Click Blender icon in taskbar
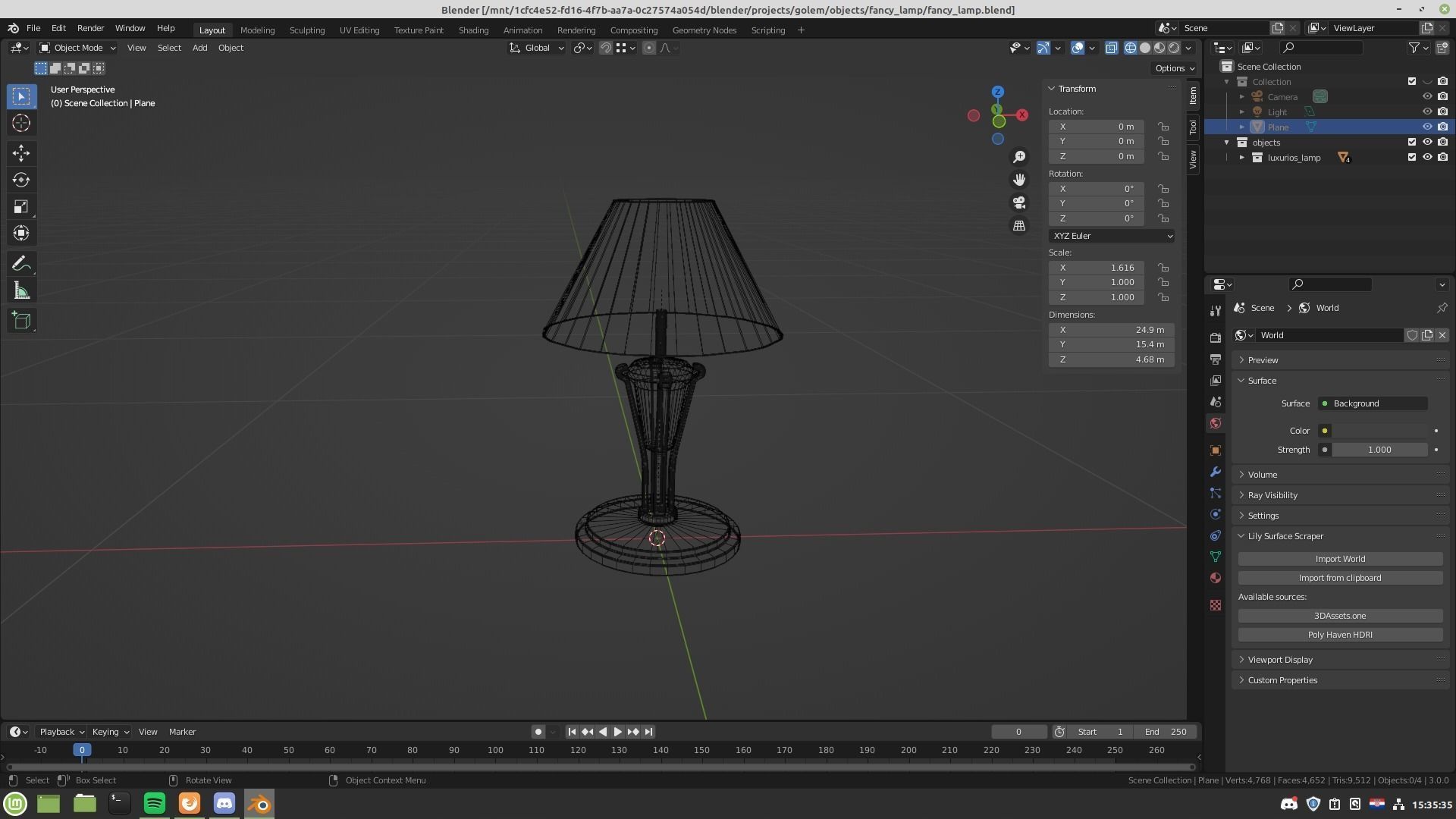The image size is (1456, 819). click(x=259, y=804)
